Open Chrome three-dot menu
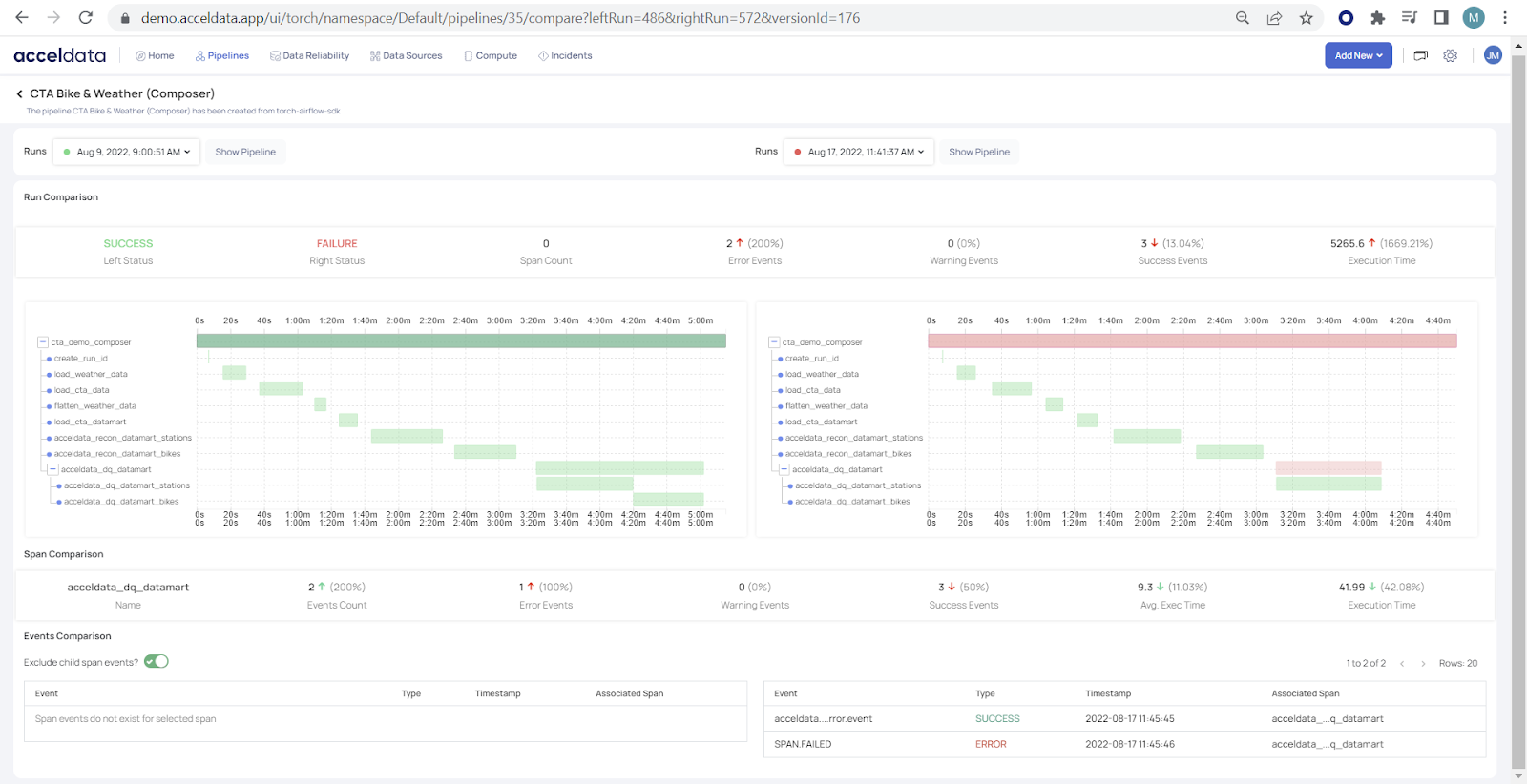Screen dimensions: 1527x784 click(x=1505, y=18)
